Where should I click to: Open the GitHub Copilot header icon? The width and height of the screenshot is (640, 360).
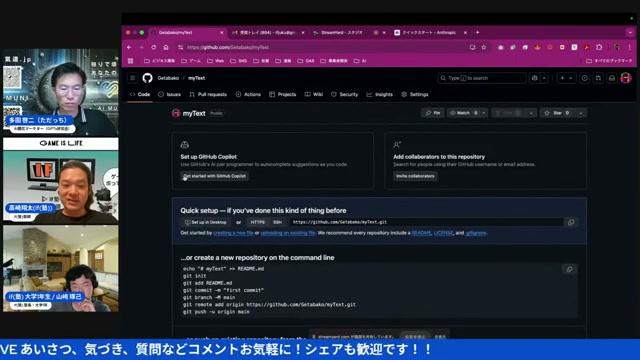click(x=534, y=78)
